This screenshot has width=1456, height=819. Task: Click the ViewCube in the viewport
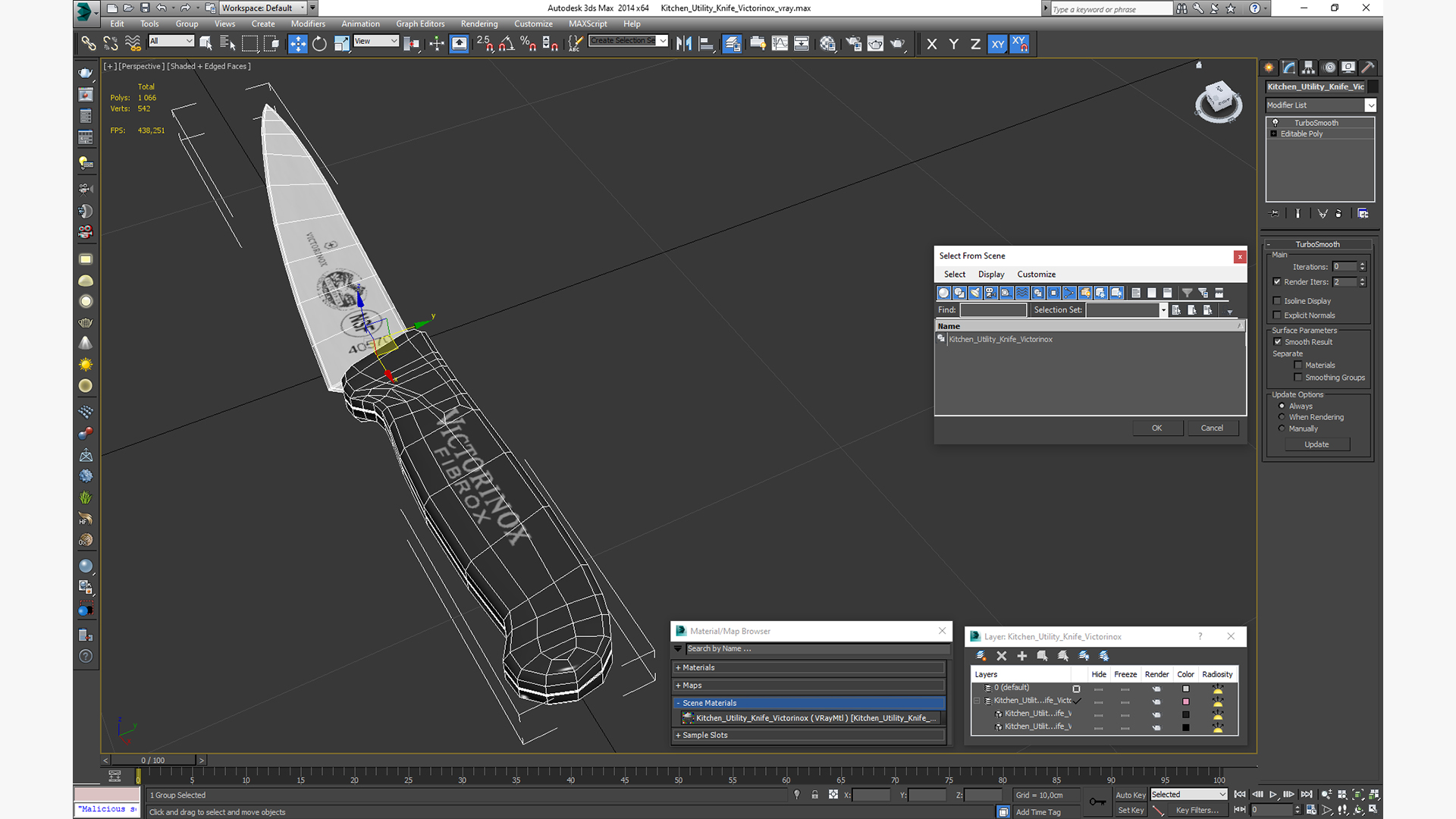(1219, 100)
